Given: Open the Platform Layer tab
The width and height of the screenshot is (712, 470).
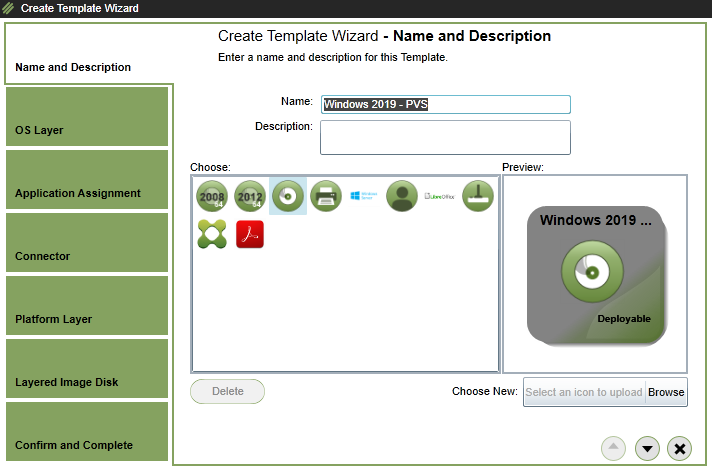Looking at the screenshot, I should tap(86, 306).
